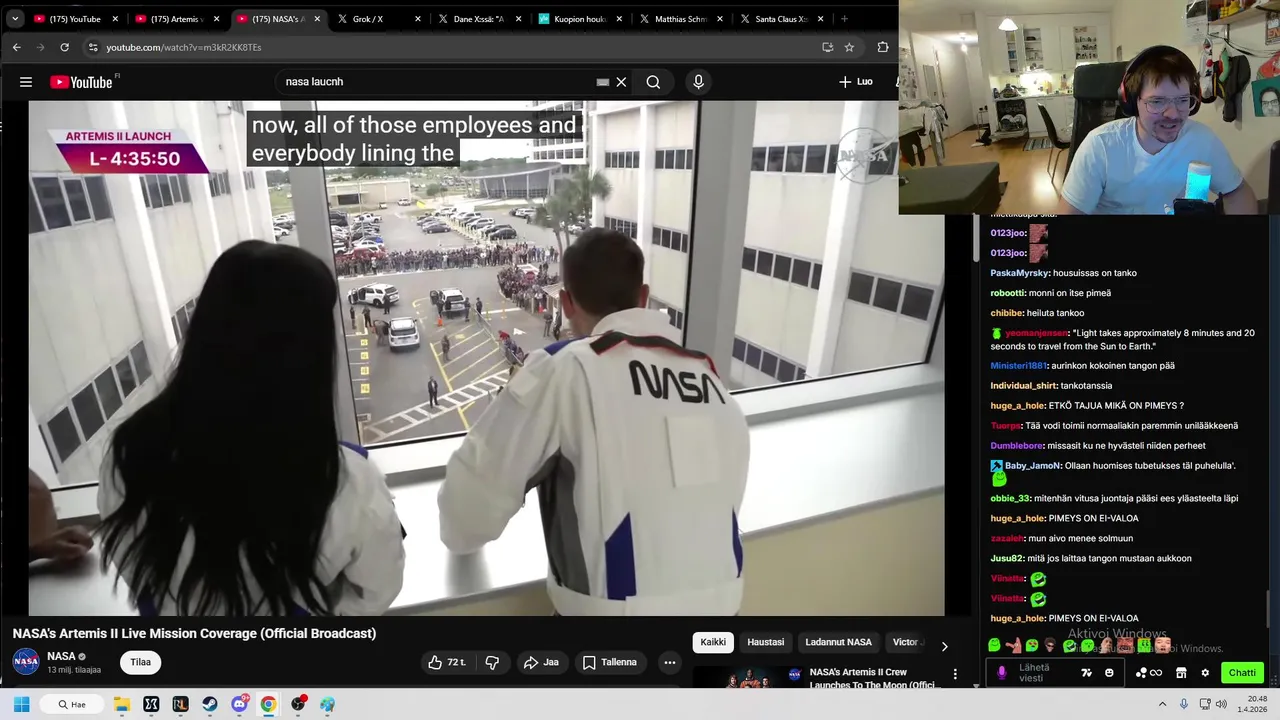This screenshot has width=1280, height=720.
Task: Select the Haustasi filter chip
Action: tap(766, 642)
